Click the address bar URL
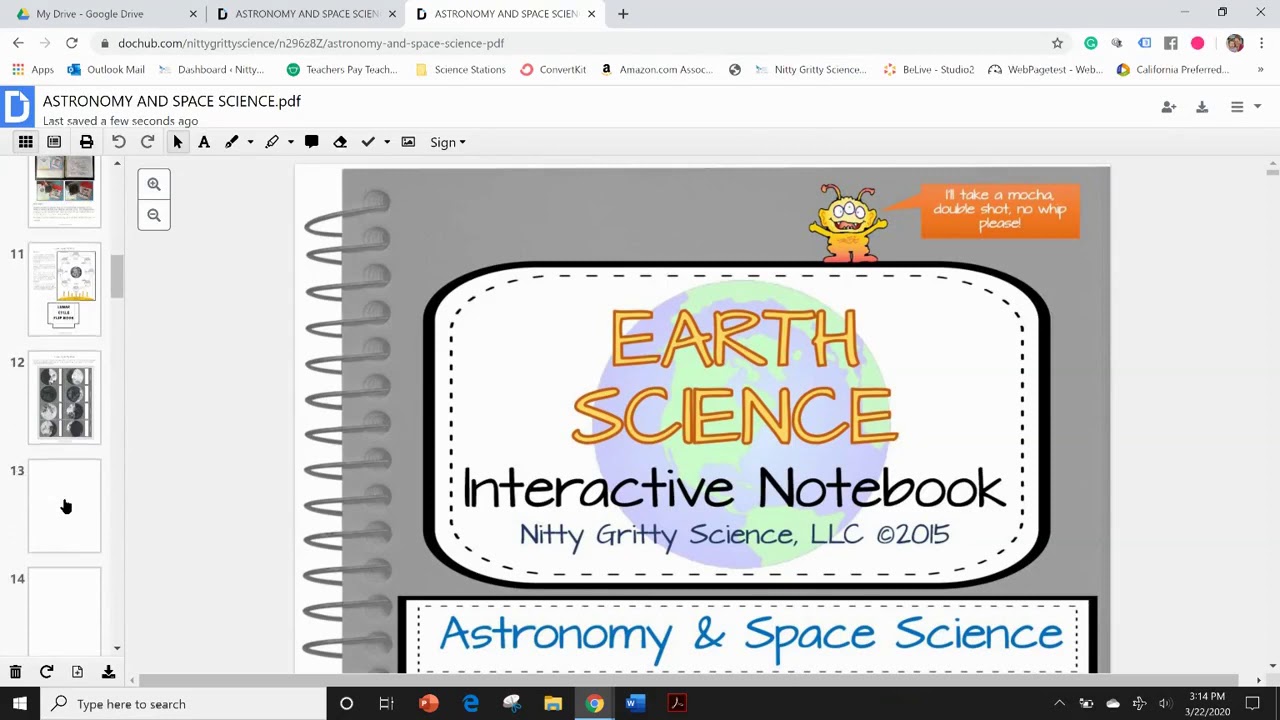The width and height of the screenshot is (1280, 720). [x=311, y=43]
